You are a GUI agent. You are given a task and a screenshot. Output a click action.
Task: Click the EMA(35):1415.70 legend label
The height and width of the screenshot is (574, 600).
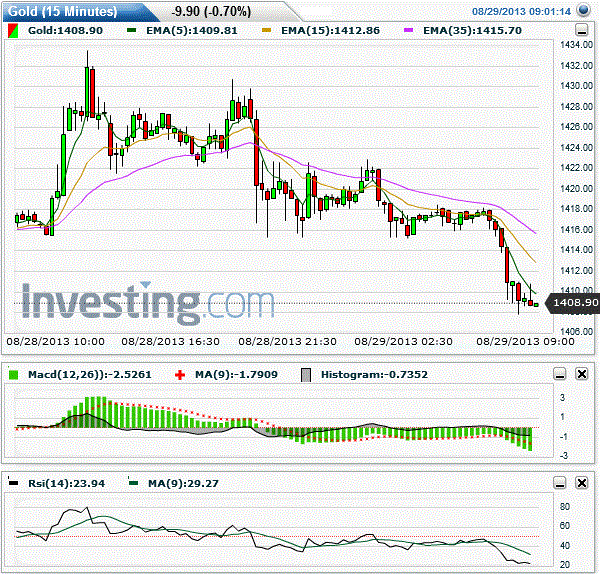point(473,31)
